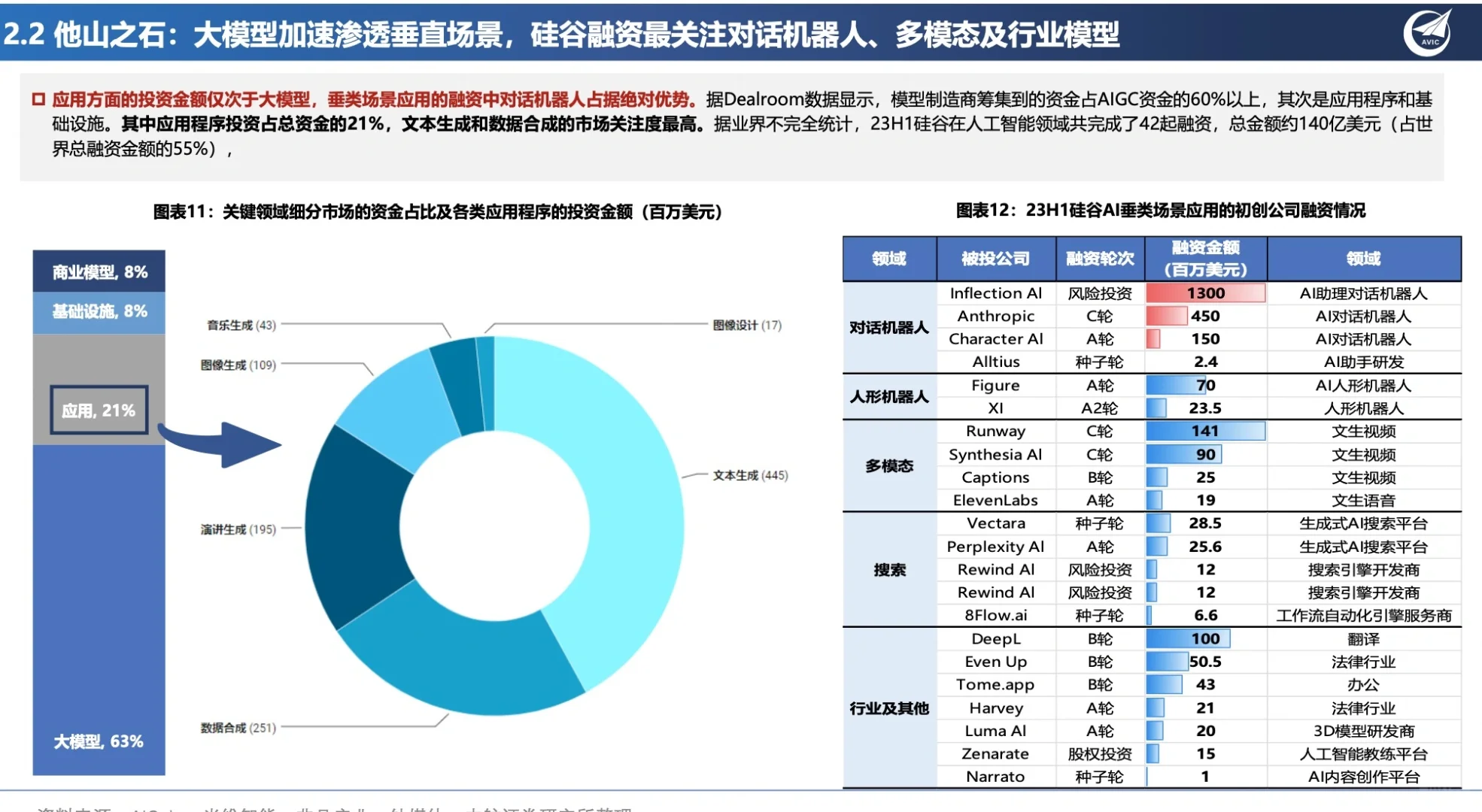Screen dimensions: 1482x812
Task: Click the 3D模型研发商 description cell
Action: [x=1364, y=731]
